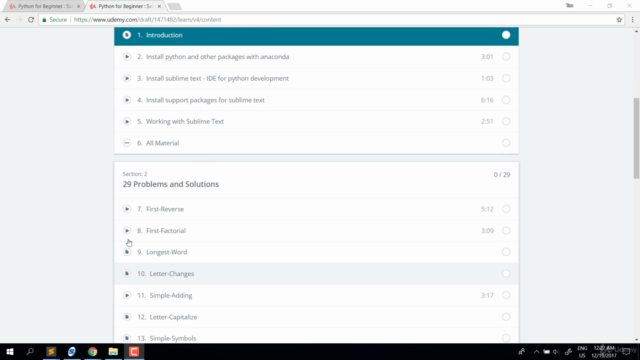Viewport: 640px width, 360px height.
Task: Toggle completion circle for Letter-Changes
Action: (506, 273)
